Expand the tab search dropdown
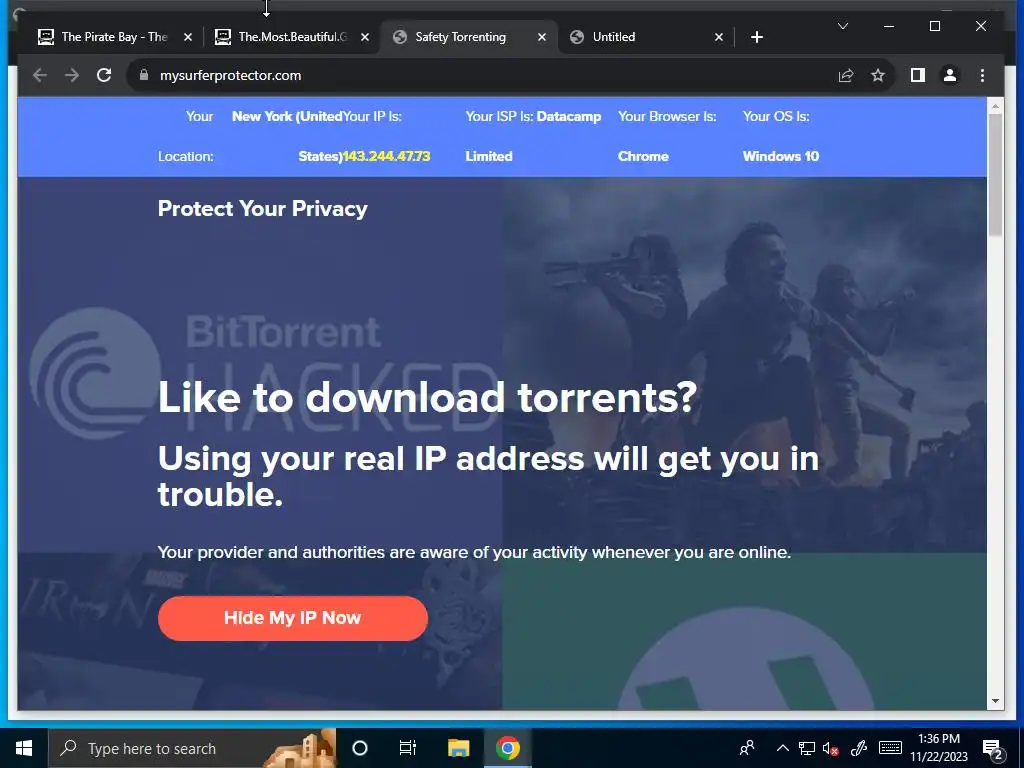This screenshot has width=1024, height=768. pyautogui.click(x=843, y=26)
